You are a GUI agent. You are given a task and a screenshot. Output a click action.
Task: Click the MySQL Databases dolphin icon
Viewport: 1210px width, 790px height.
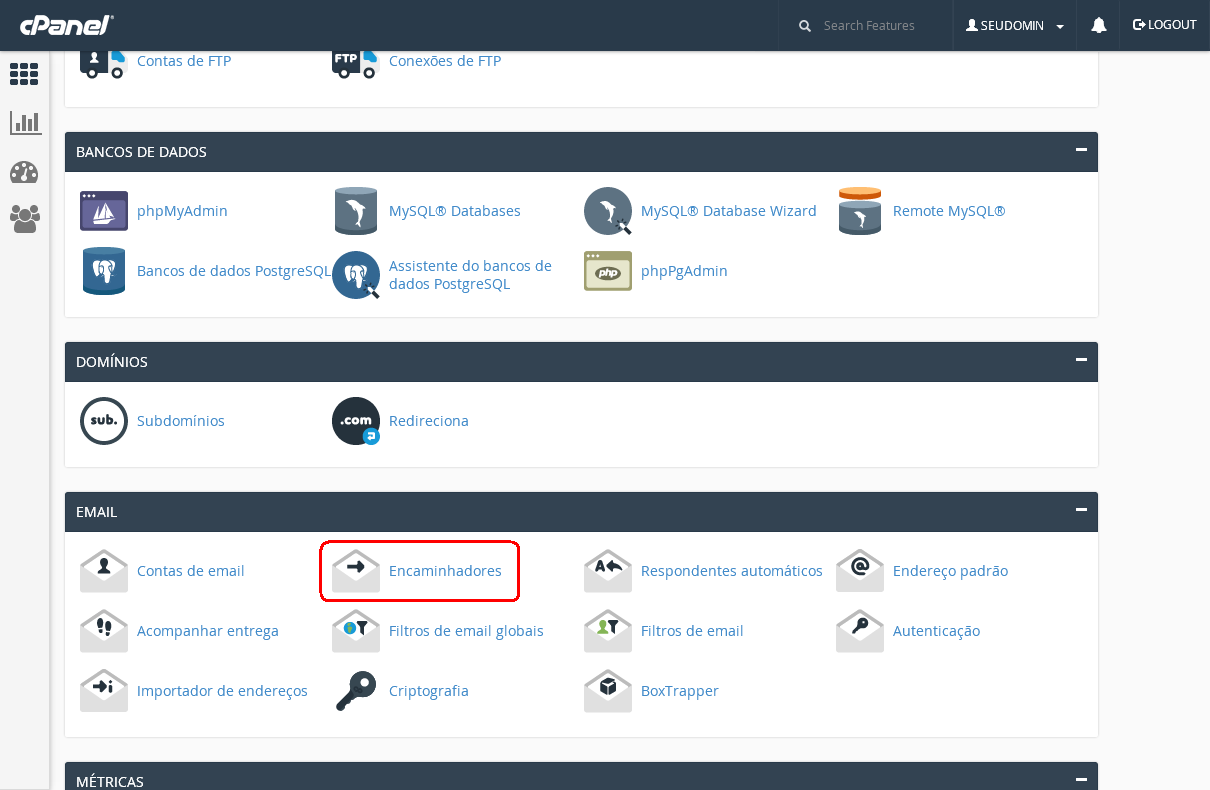(356, 211)
